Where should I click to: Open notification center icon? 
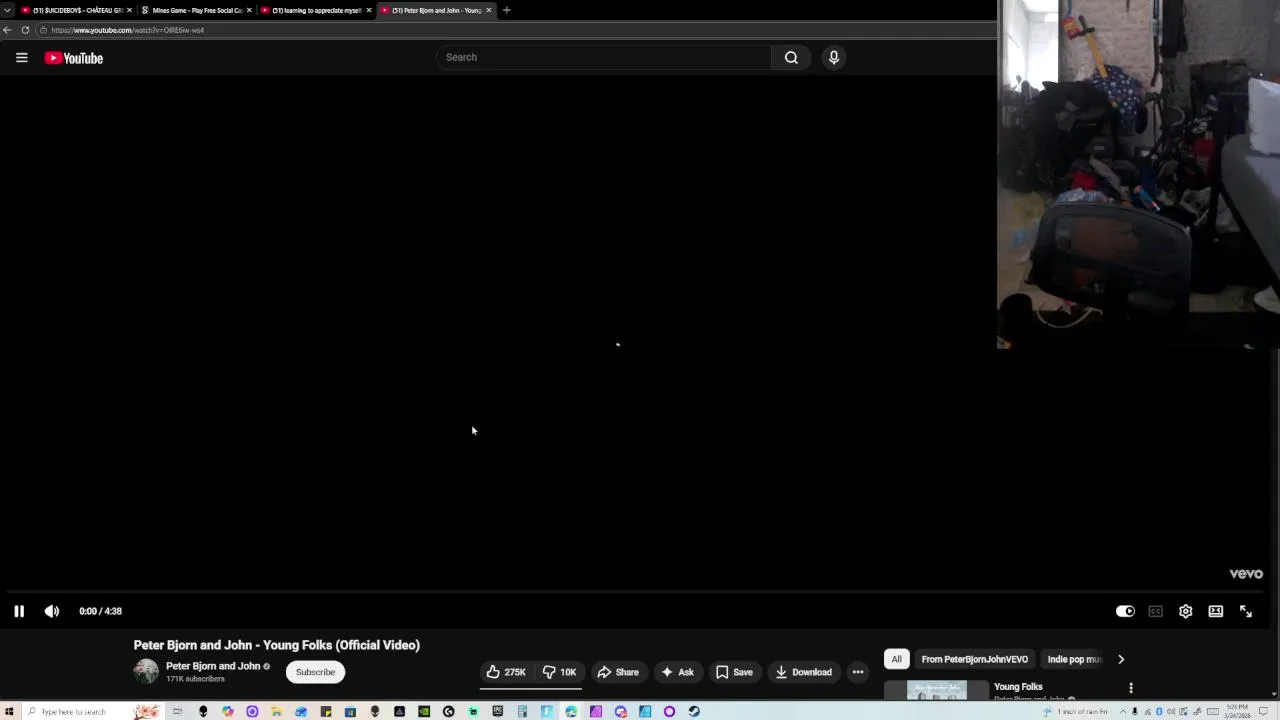coord(1263,711)
